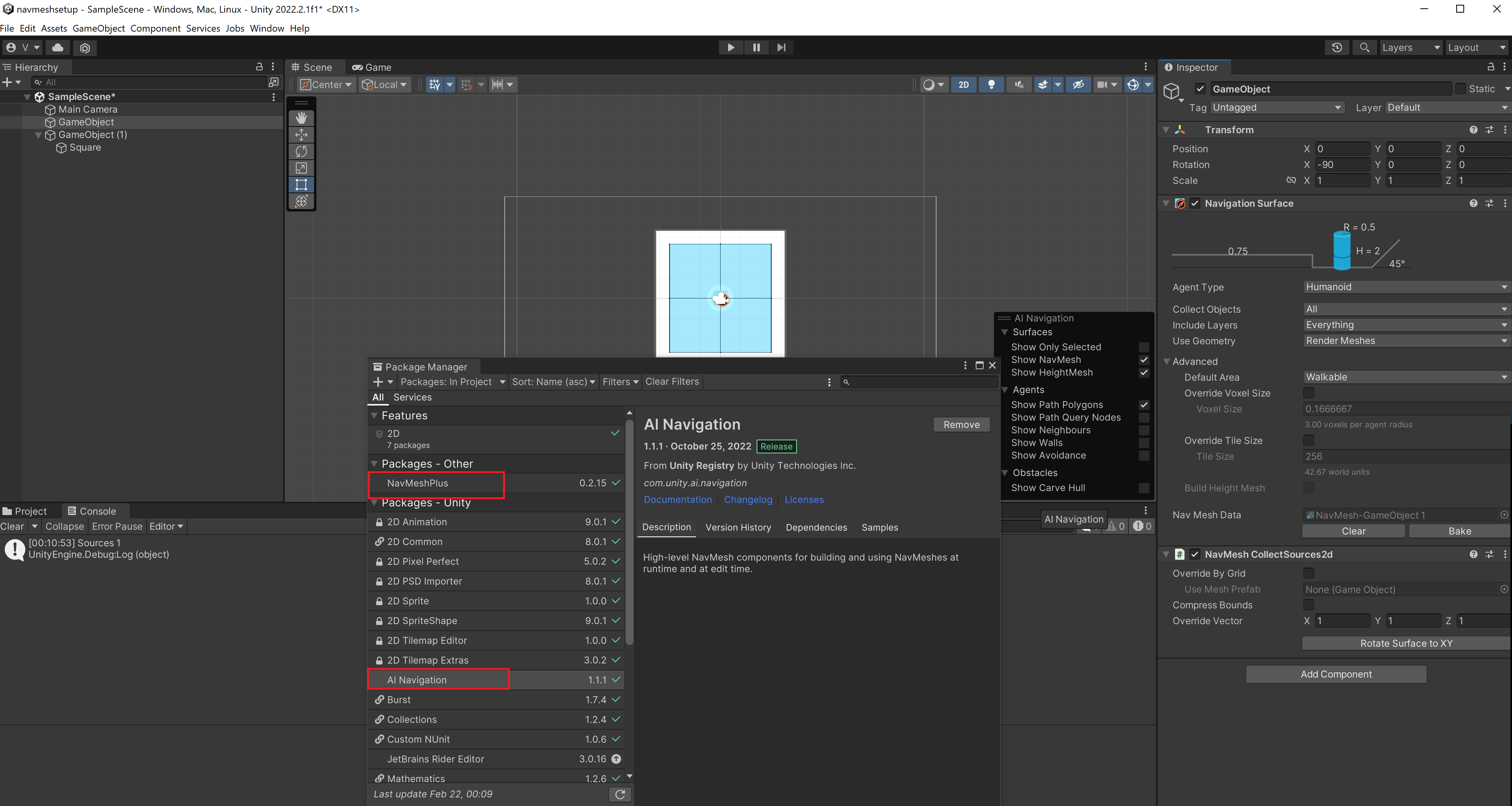Select the Scale tool
Screen dimensions: 1512x806
[x=301, y=168]
